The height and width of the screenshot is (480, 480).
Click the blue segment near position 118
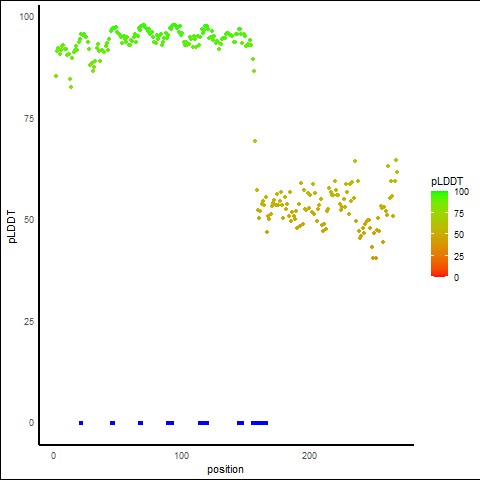[203, 423]
